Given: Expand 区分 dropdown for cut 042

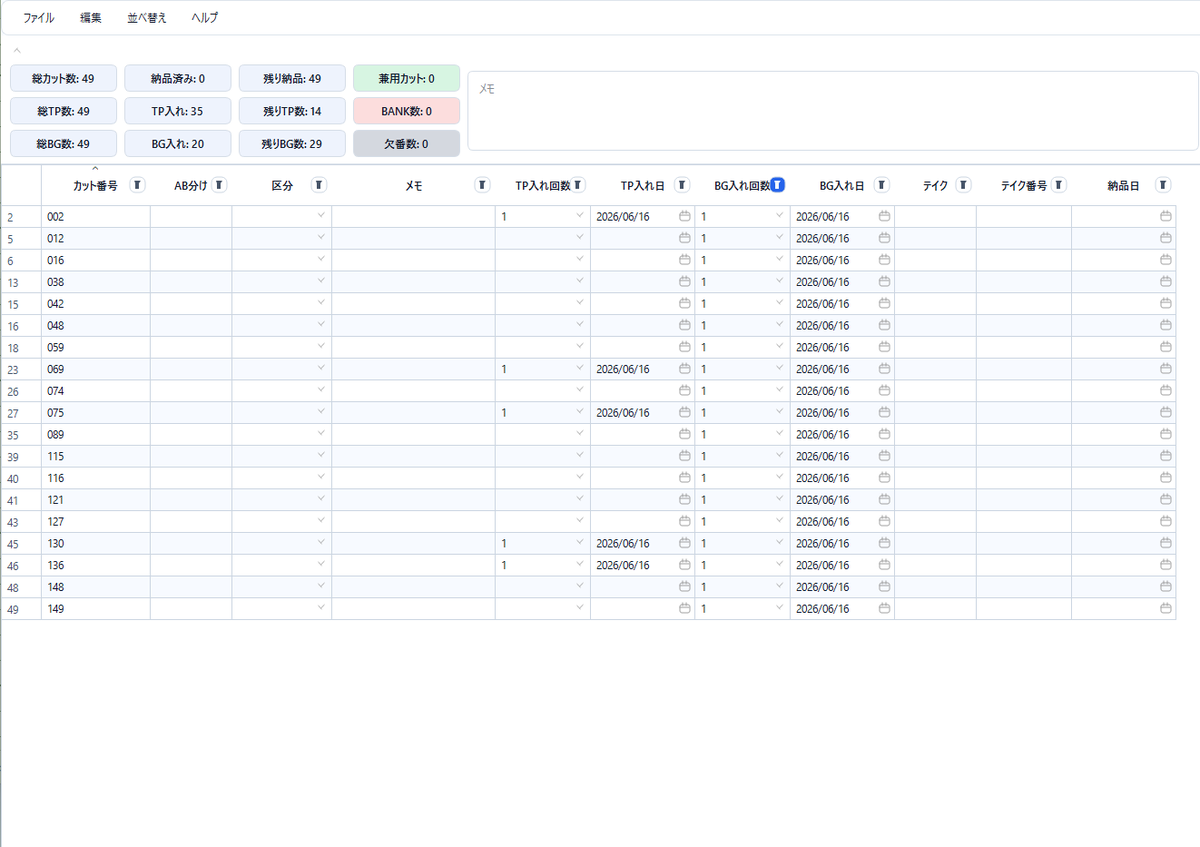Looking at the screenshot, I should pyautogui.click(x=321, y=302).
